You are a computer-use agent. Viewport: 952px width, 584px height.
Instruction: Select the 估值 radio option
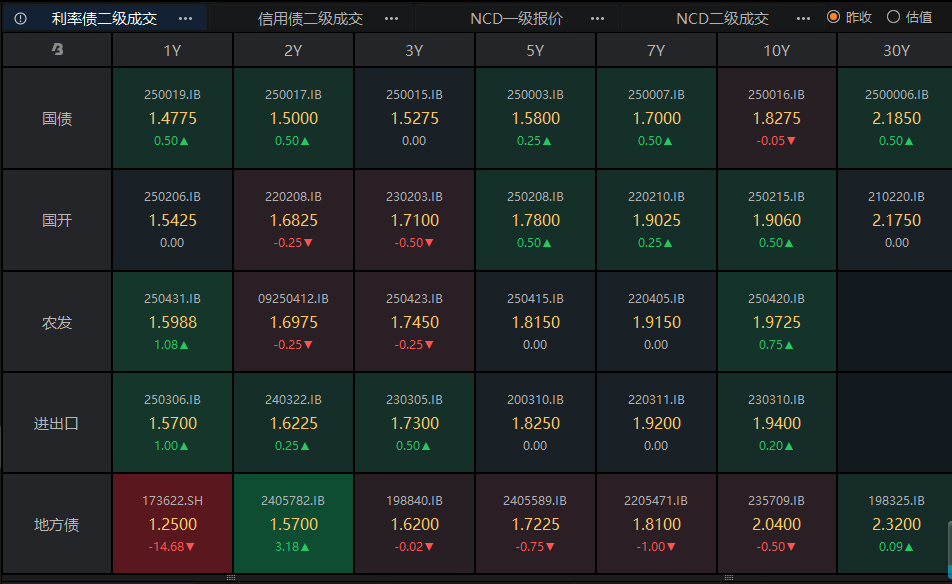coord(894,17)
